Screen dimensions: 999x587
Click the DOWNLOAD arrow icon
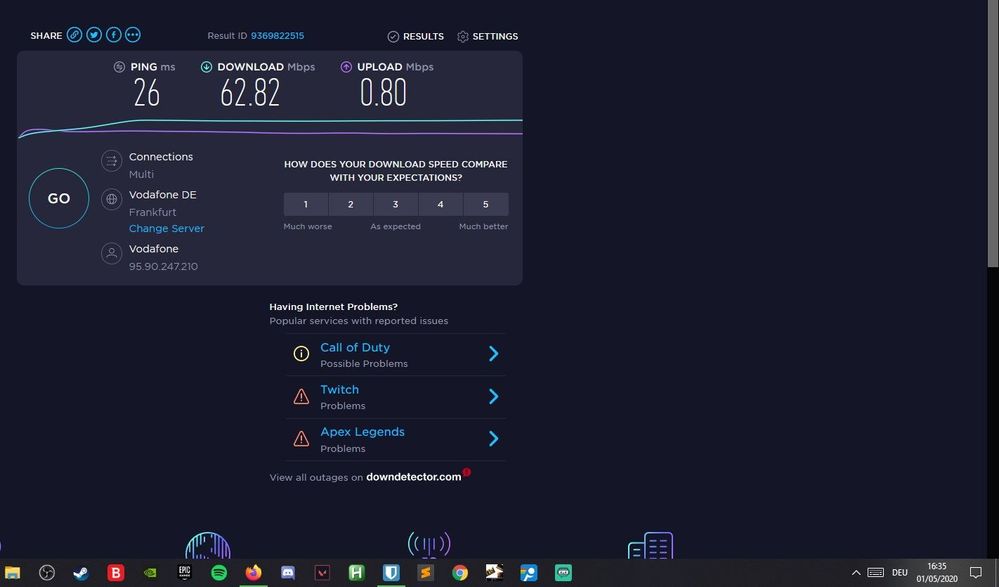pos(206,67)
